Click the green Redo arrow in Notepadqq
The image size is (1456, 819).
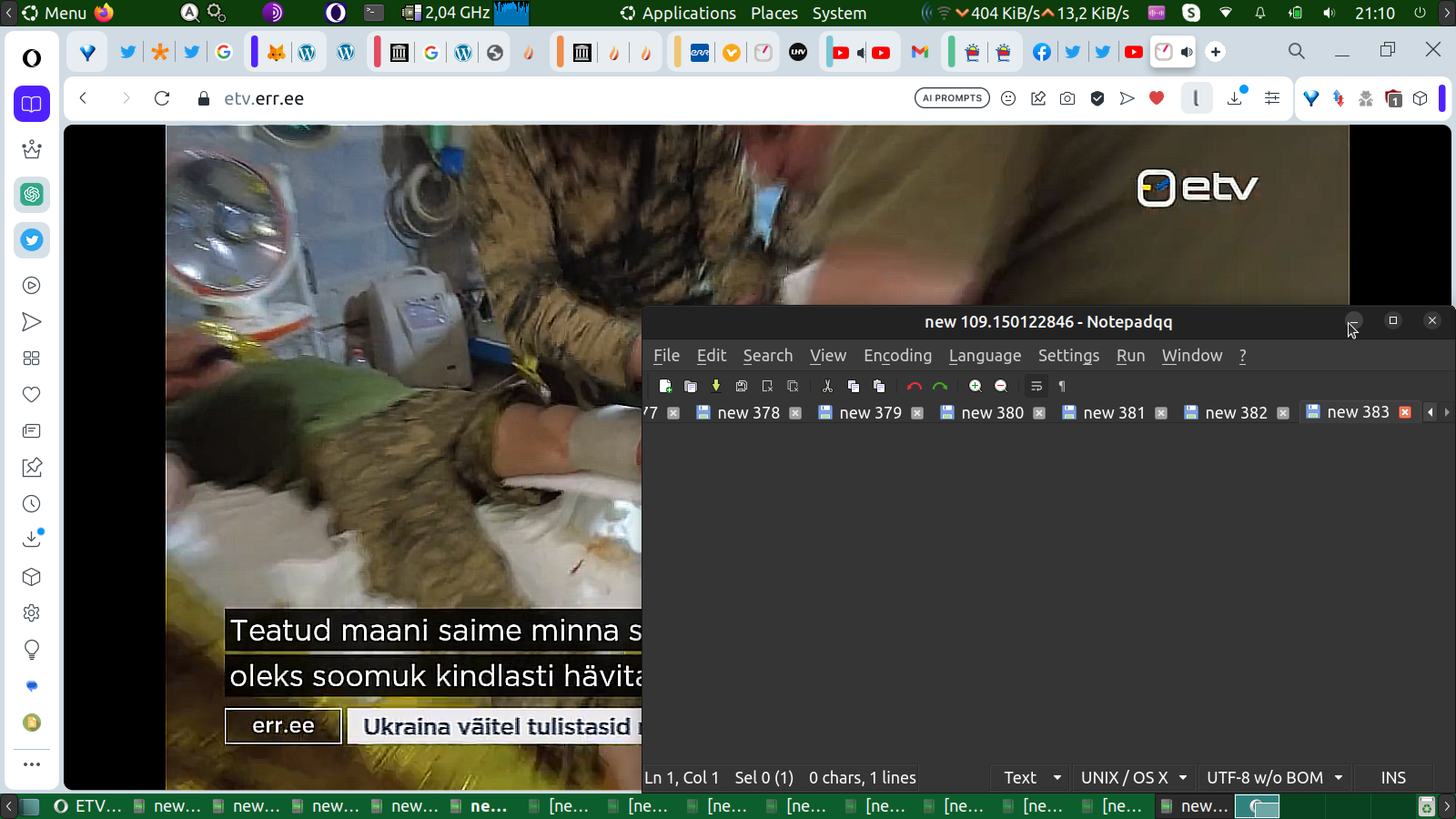coord(940,386)
